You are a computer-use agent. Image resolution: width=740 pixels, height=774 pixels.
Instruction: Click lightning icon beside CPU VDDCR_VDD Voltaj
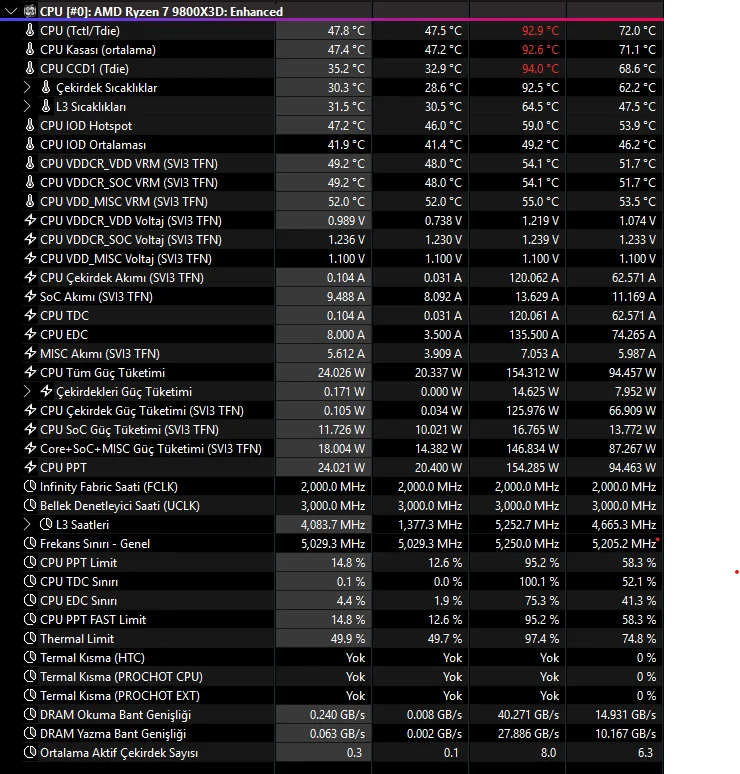tap(30, 221)
